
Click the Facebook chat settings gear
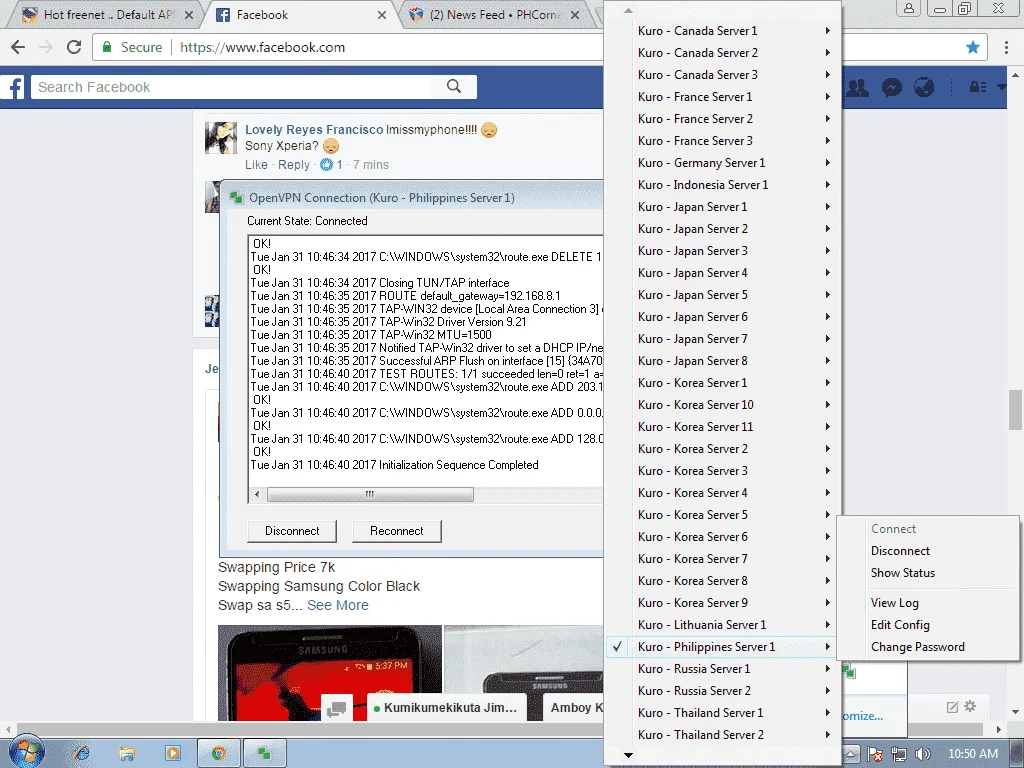coord(970,706)
